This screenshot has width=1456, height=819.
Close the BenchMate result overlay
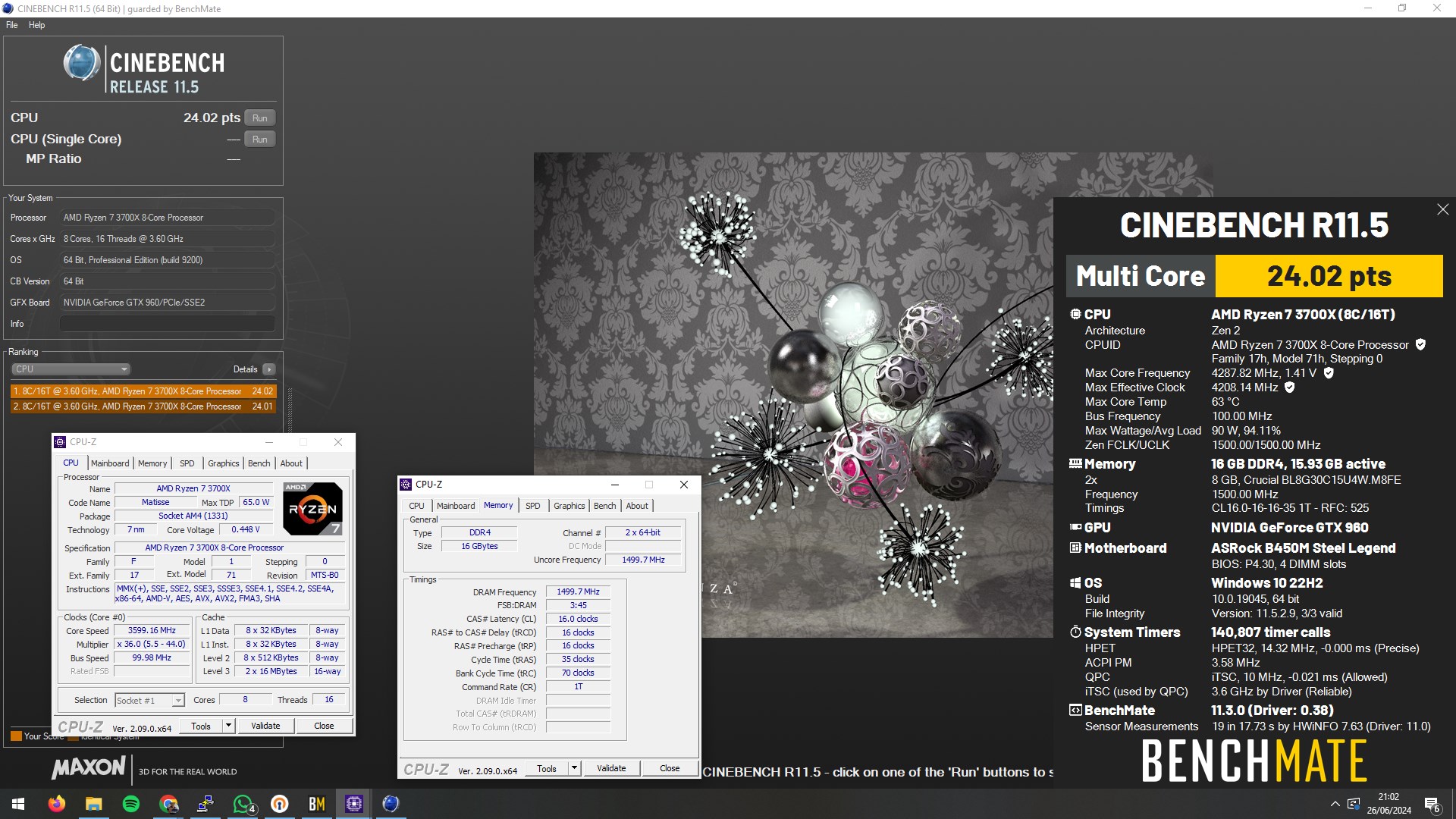1442,209
